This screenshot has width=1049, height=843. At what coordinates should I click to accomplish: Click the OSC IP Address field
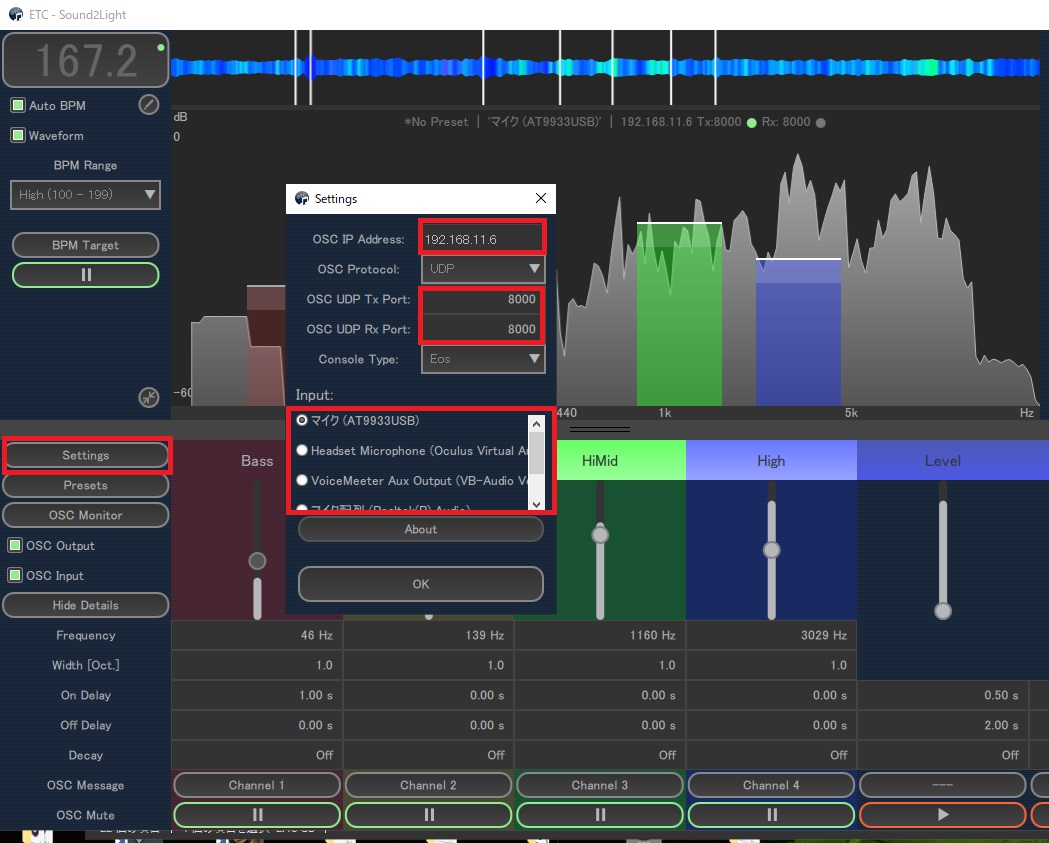point(482,239)
